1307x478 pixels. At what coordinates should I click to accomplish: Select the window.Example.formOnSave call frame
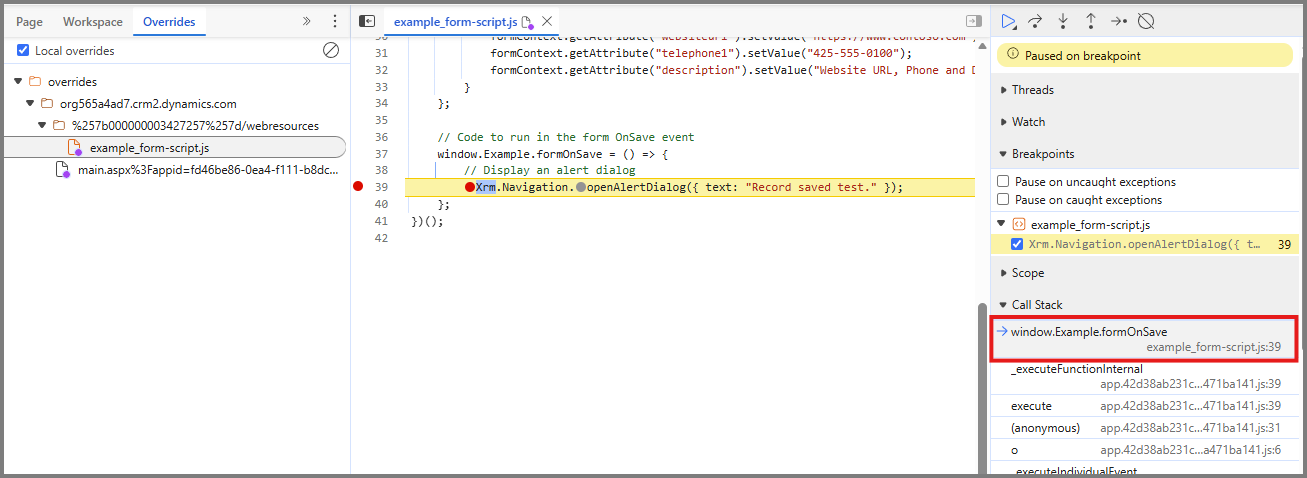[x=1145, y=339]
